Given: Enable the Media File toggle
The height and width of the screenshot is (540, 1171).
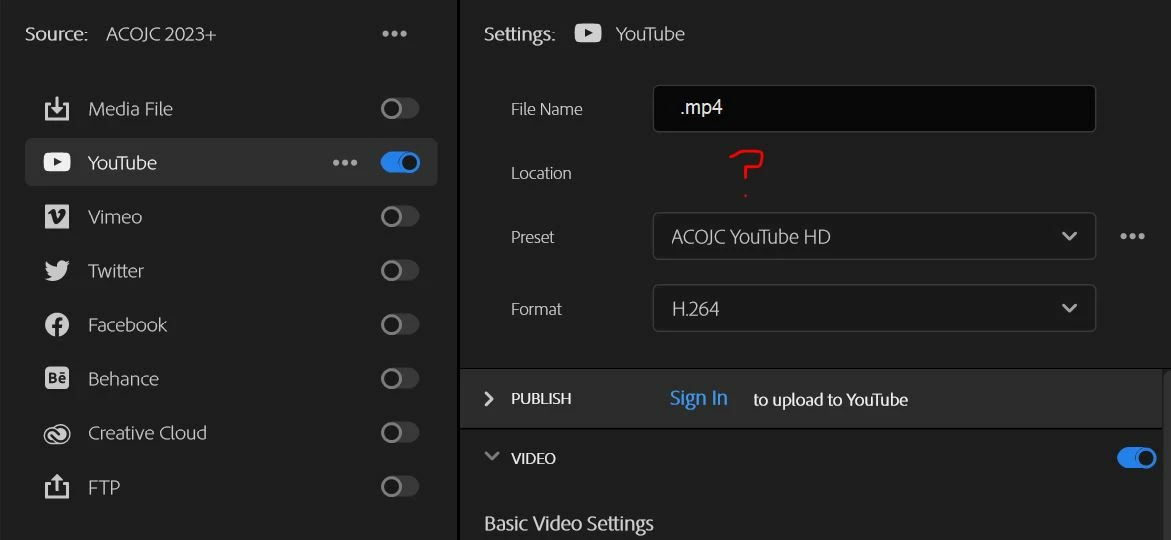Looking at the screenshot, I should click(x=400, y=109).
